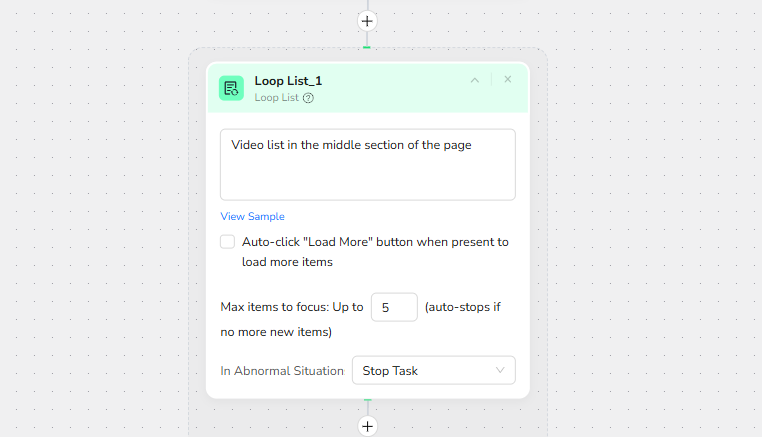Click the max items field showing 5
The height and width of the screenshot is (437, 762).
(x=394, y=307)
